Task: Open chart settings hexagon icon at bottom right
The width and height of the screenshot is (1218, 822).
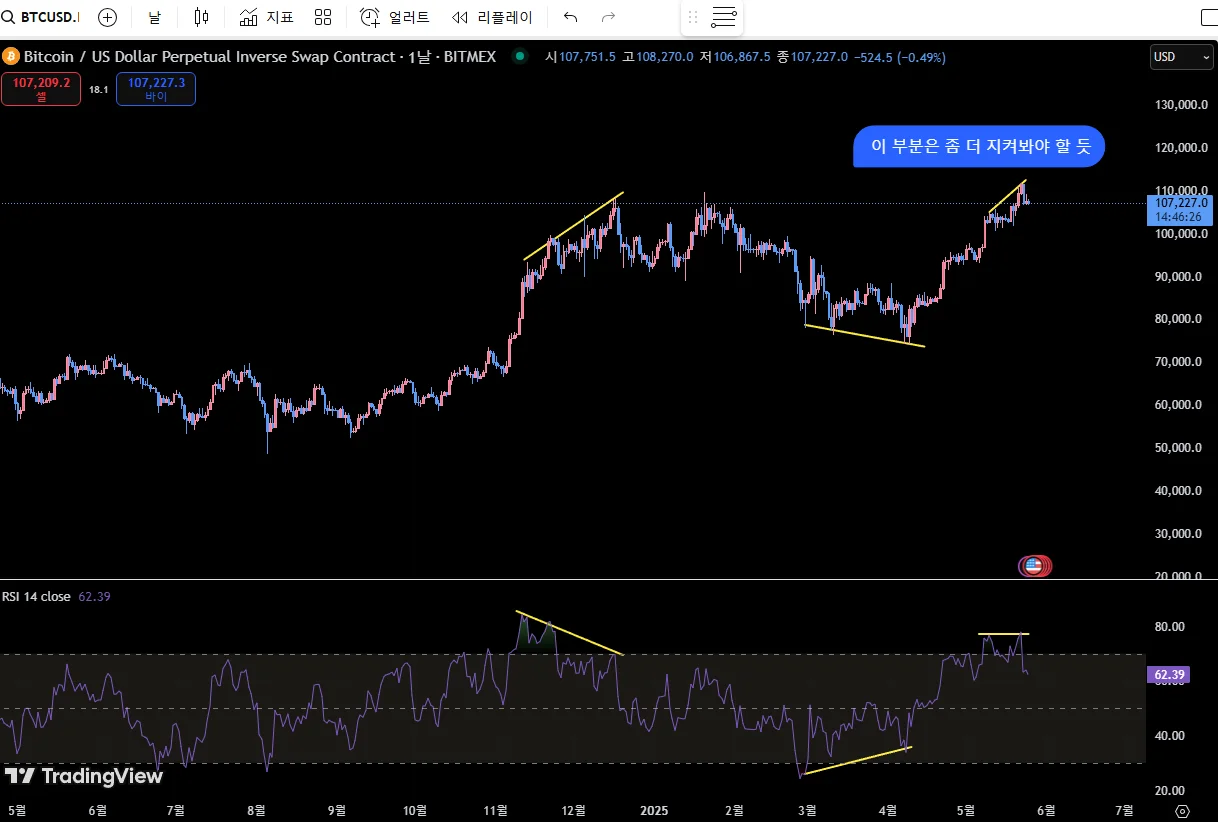Action: coord(1182,810)
